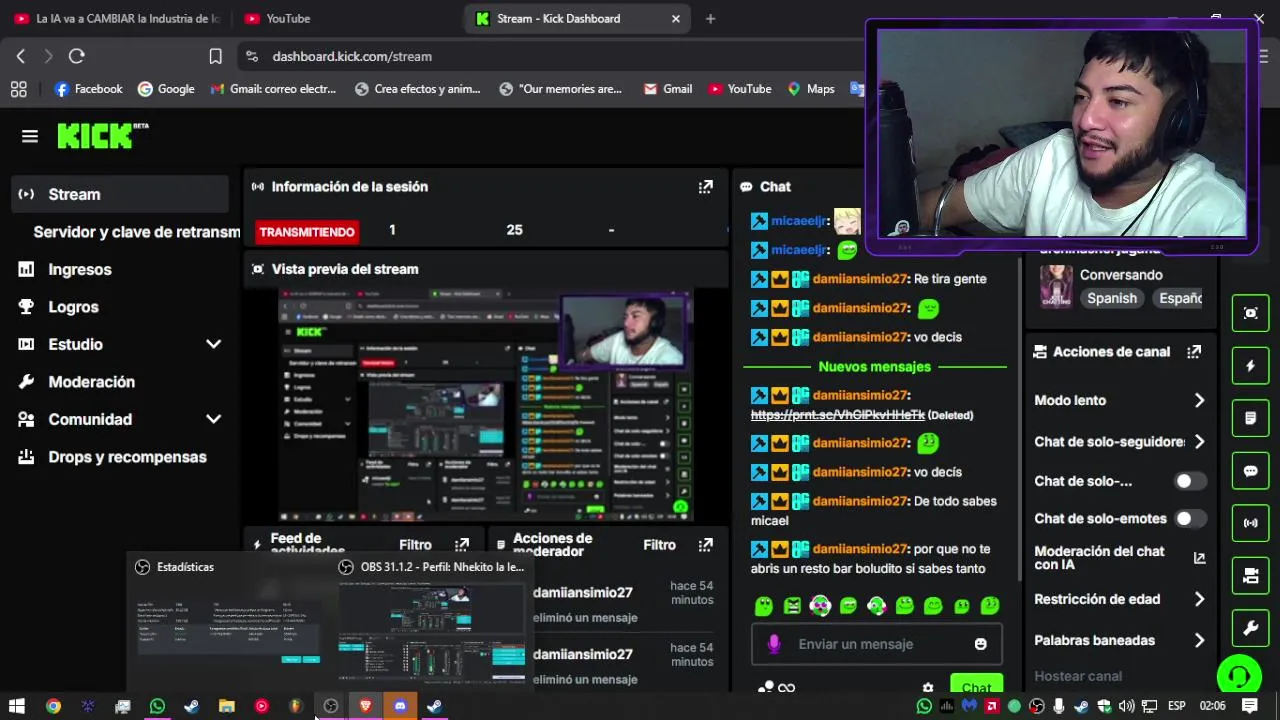The height and width of the screenshot is (720, 1280).
Task: Open Filtro in Acciones de moderador
Action: 659,545
